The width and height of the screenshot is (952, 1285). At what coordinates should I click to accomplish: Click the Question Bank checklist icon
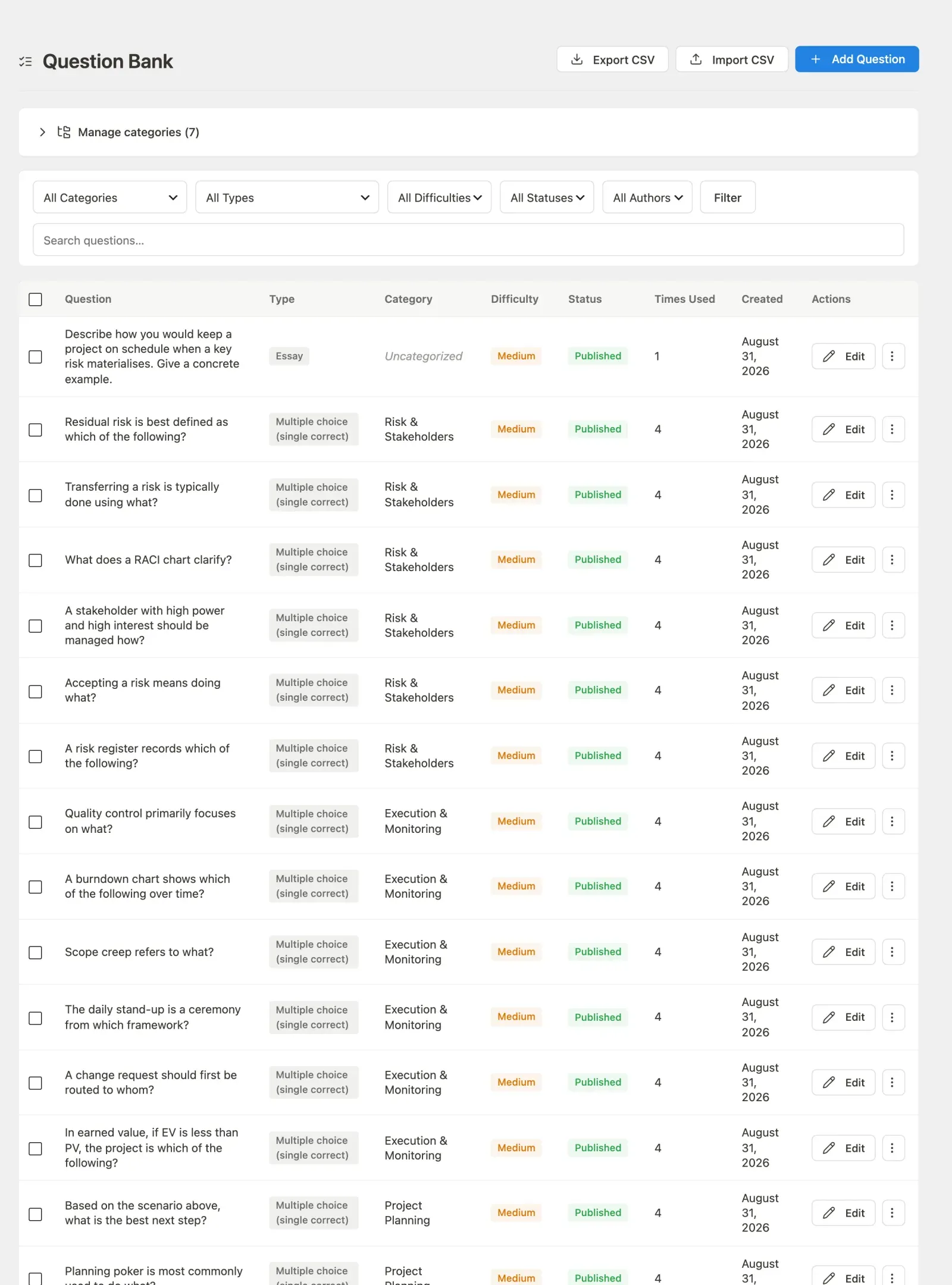pyautogui.click(x=26, y=61)
